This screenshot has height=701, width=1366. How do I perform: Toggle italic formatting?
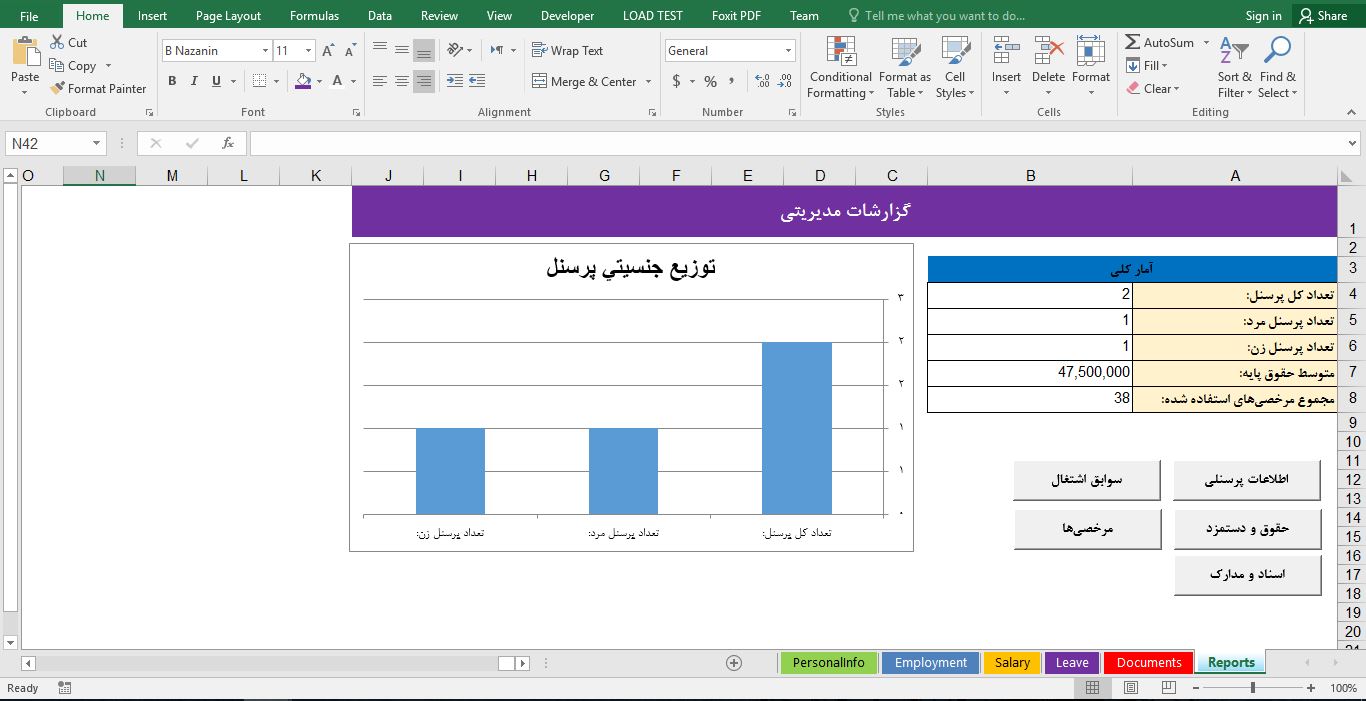tap(192, 81)
